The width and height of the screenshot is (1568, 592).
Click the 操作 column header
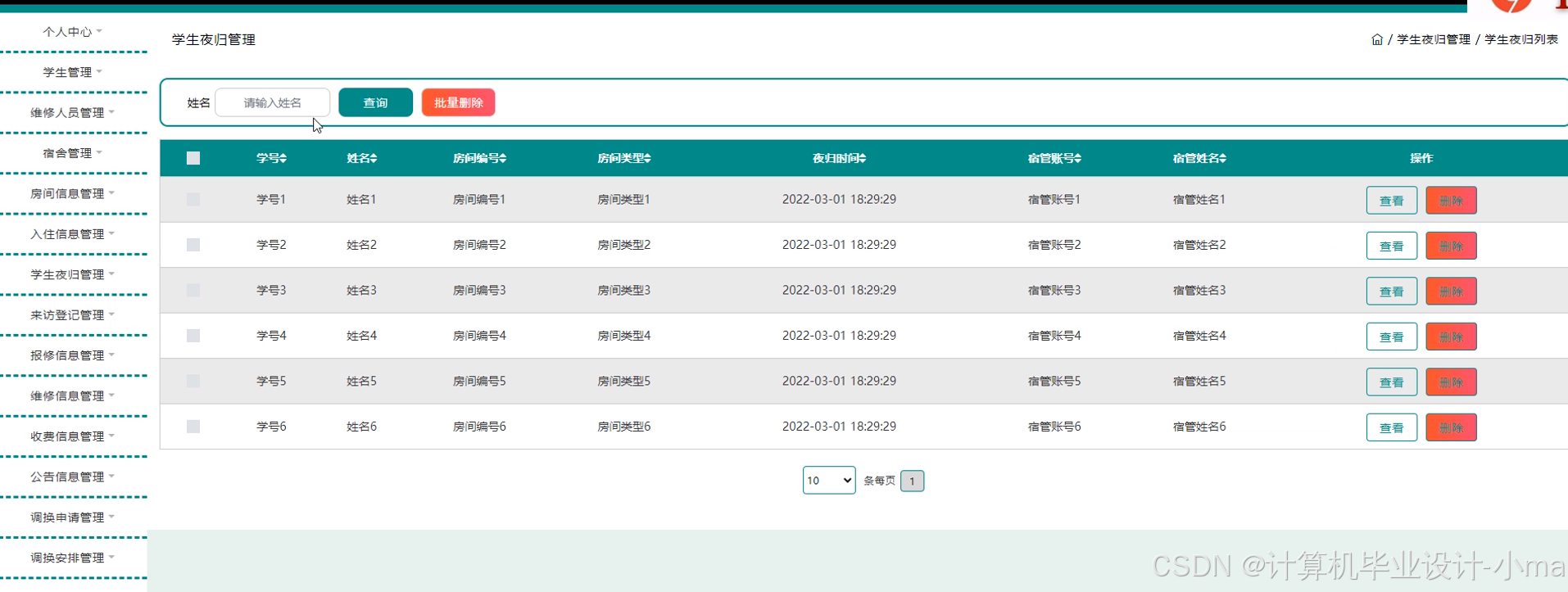click(1421, 158)
